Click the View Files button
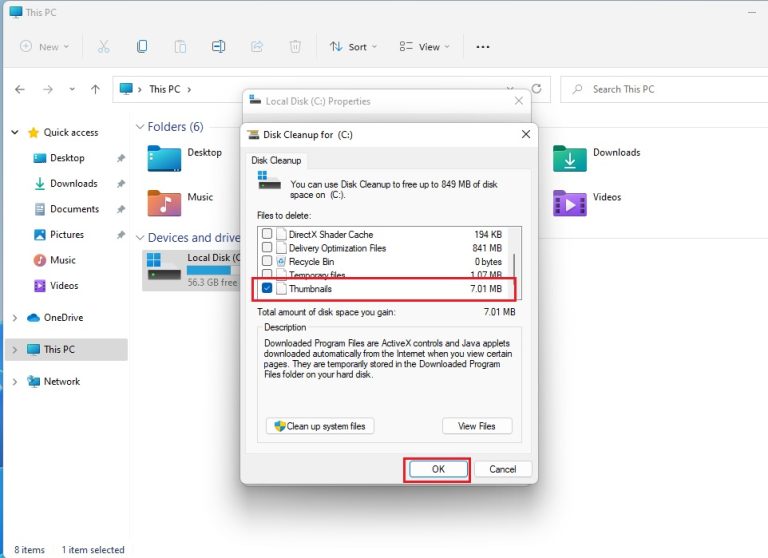This screenshot has width=768, height=558. 477,426
